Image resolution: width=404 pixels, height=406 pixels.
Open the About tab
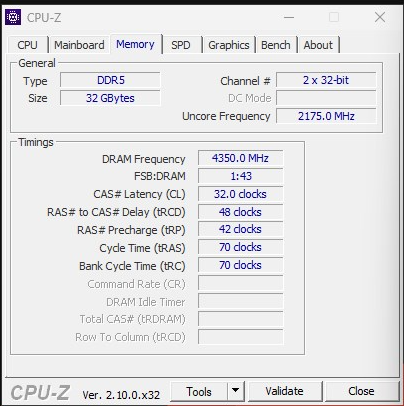(x=318, y=45)
